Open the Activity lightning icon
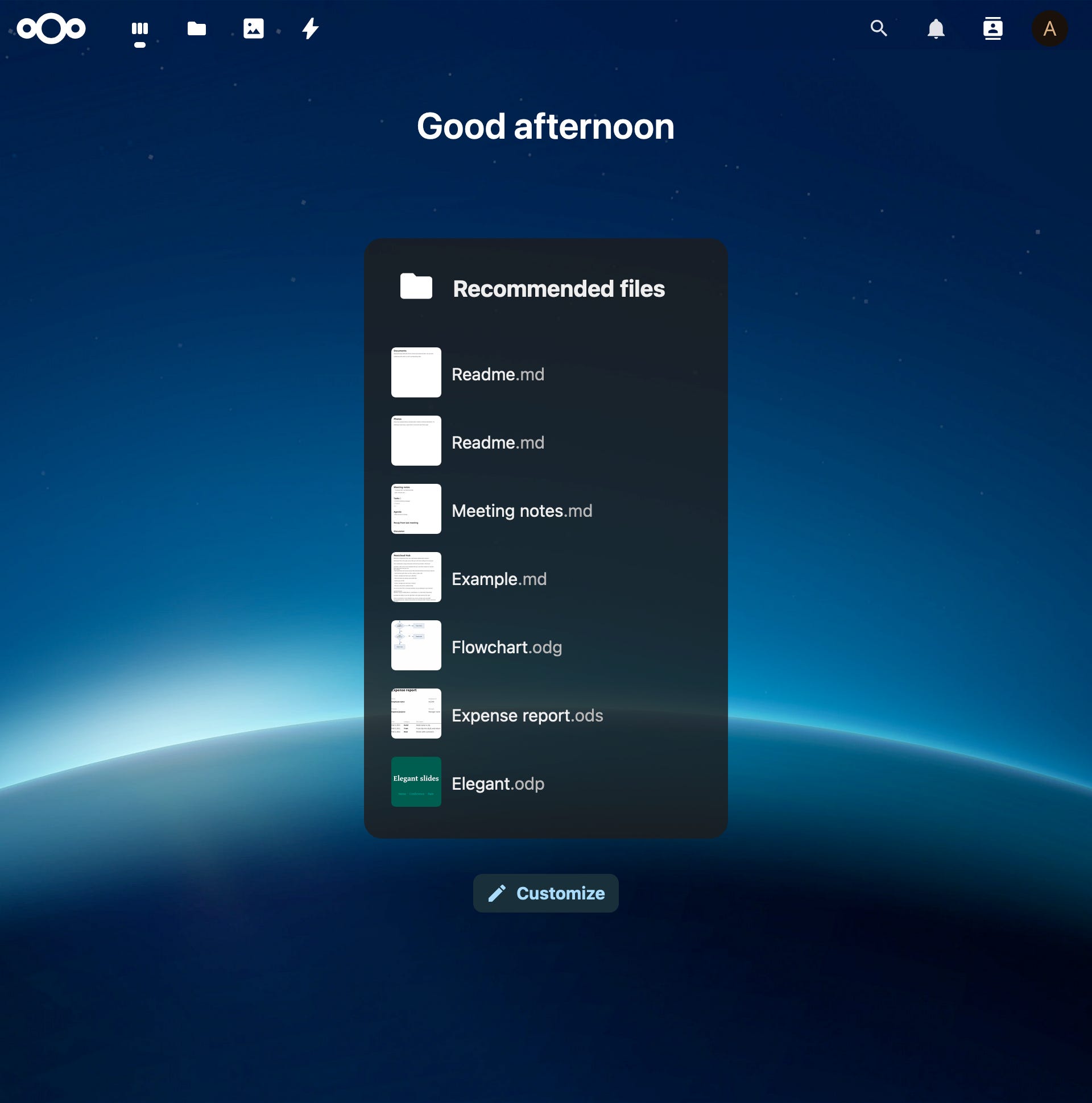 [x=310, y=28]
